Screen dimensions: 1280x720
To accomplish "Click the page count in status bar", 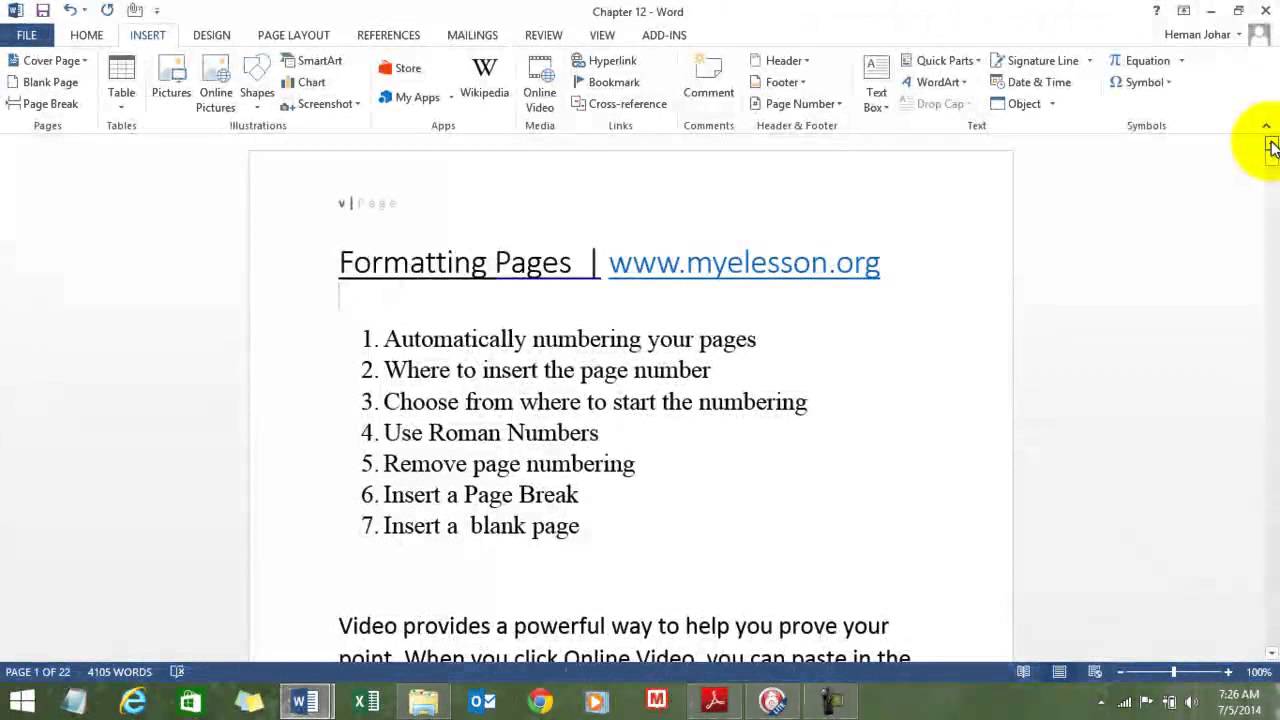I will (x=38, y=672).
